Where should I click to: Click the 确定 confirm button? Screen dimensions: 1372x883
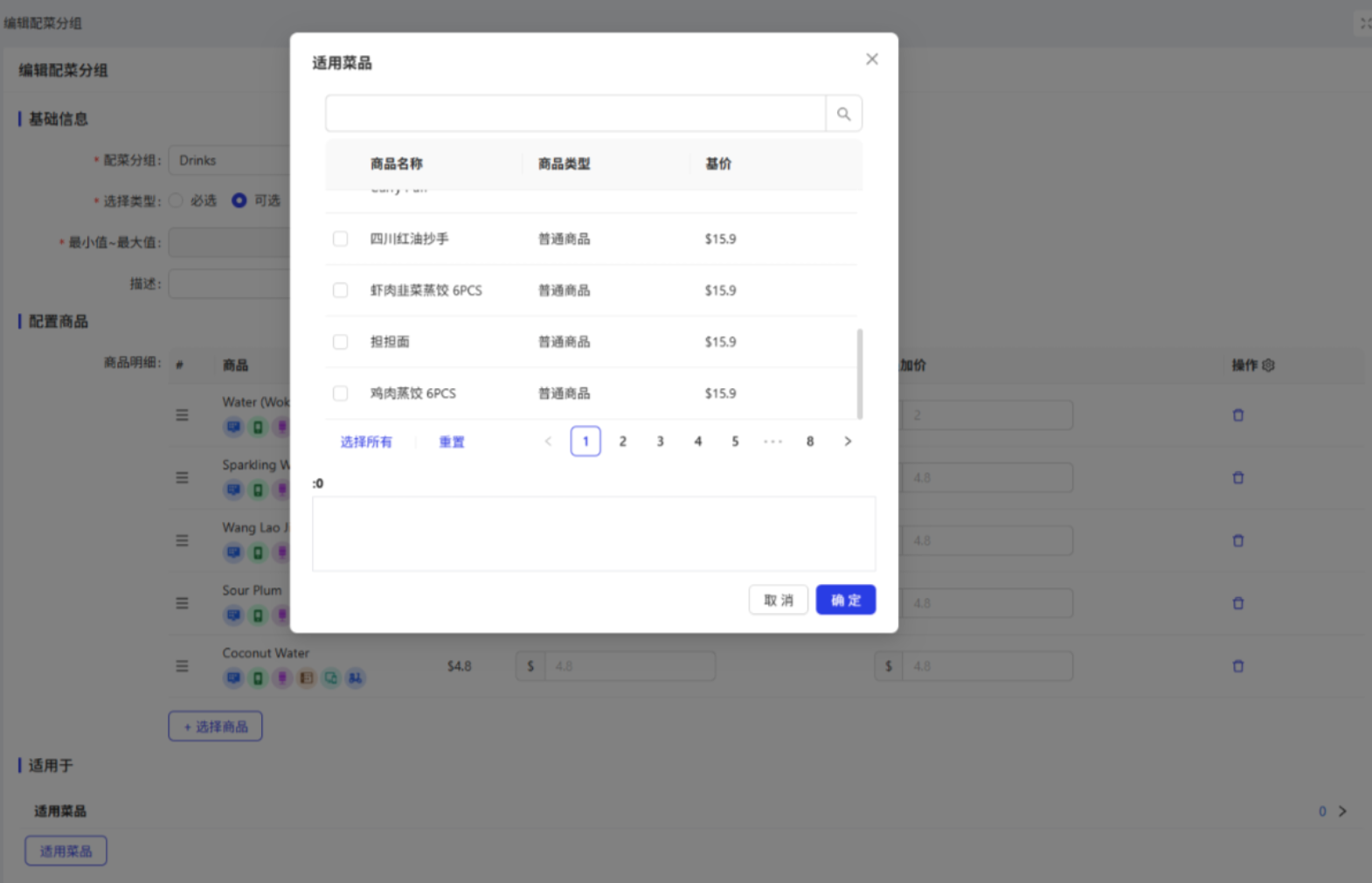point(845,600)
